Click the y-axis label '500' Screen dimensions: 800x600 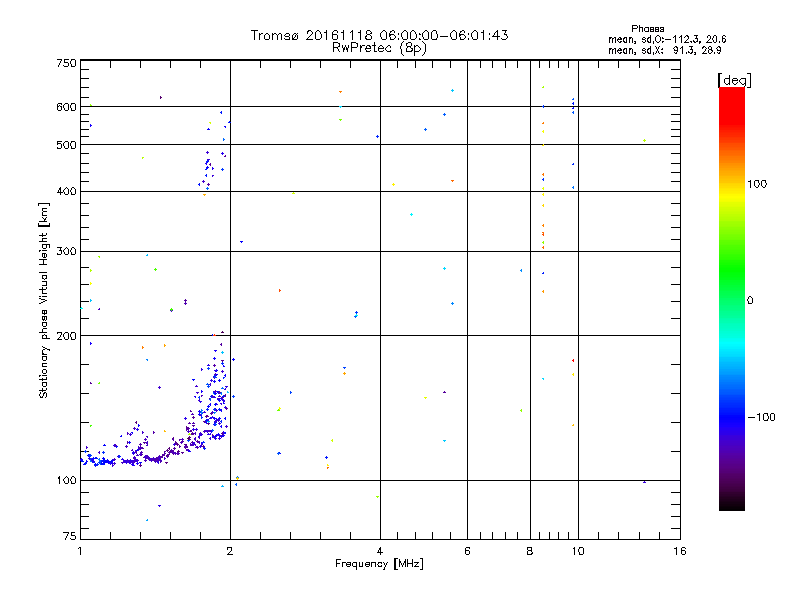(66, 145)
